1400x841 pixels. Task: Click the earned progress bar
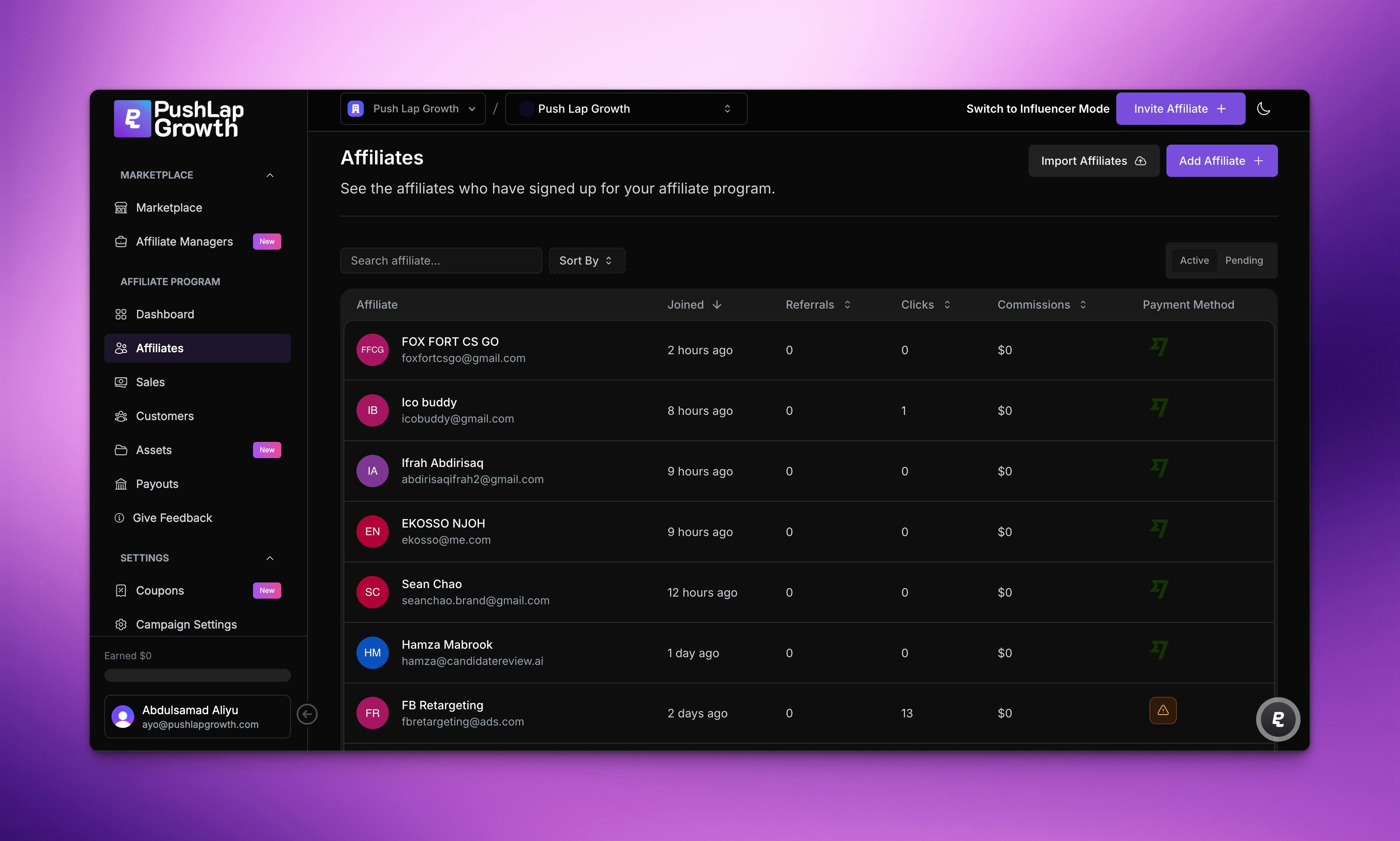coord(197,675)
